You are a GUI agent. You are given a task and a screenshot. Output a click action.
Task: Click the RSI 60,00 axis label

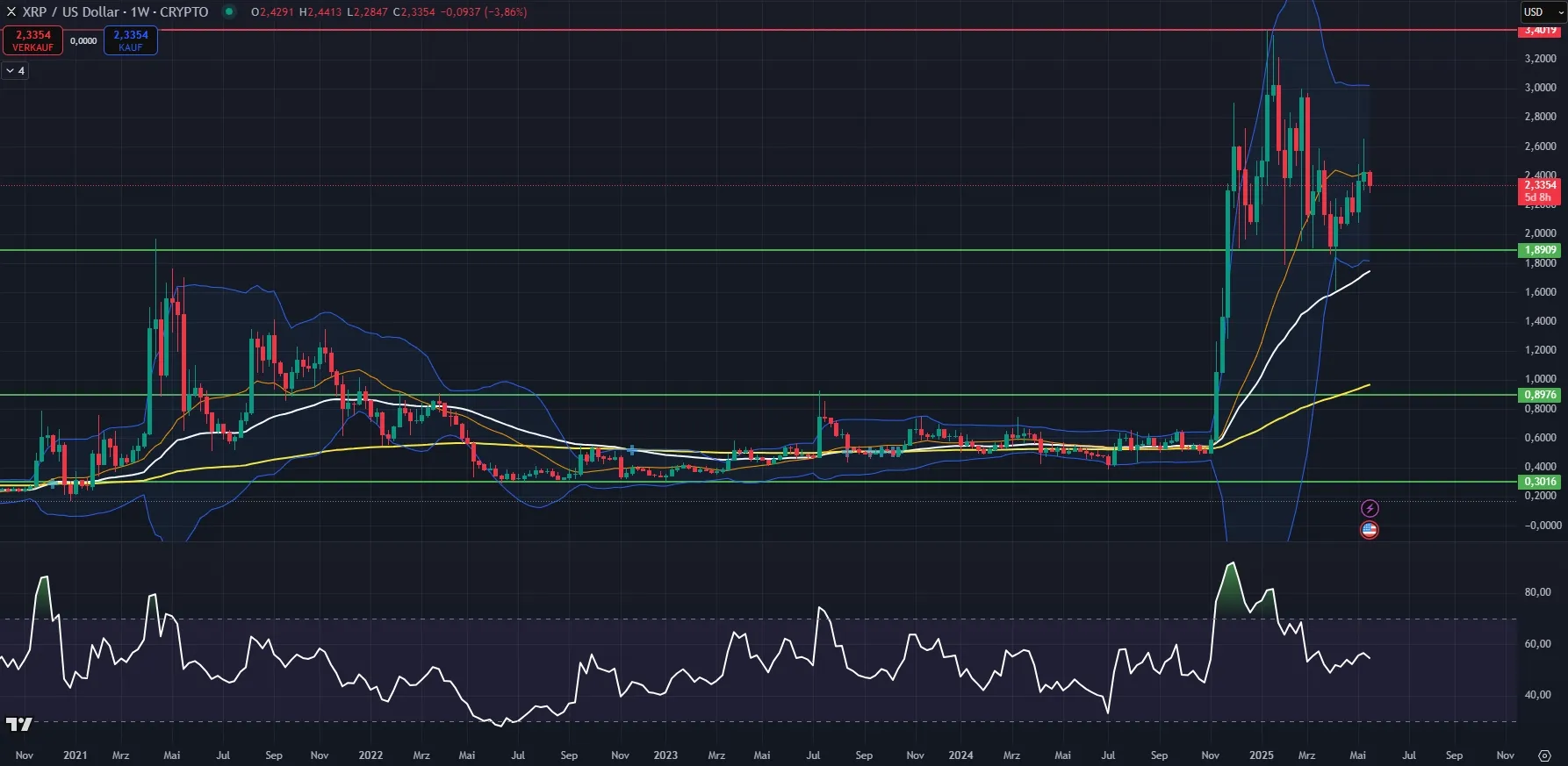click(1537, 644)
